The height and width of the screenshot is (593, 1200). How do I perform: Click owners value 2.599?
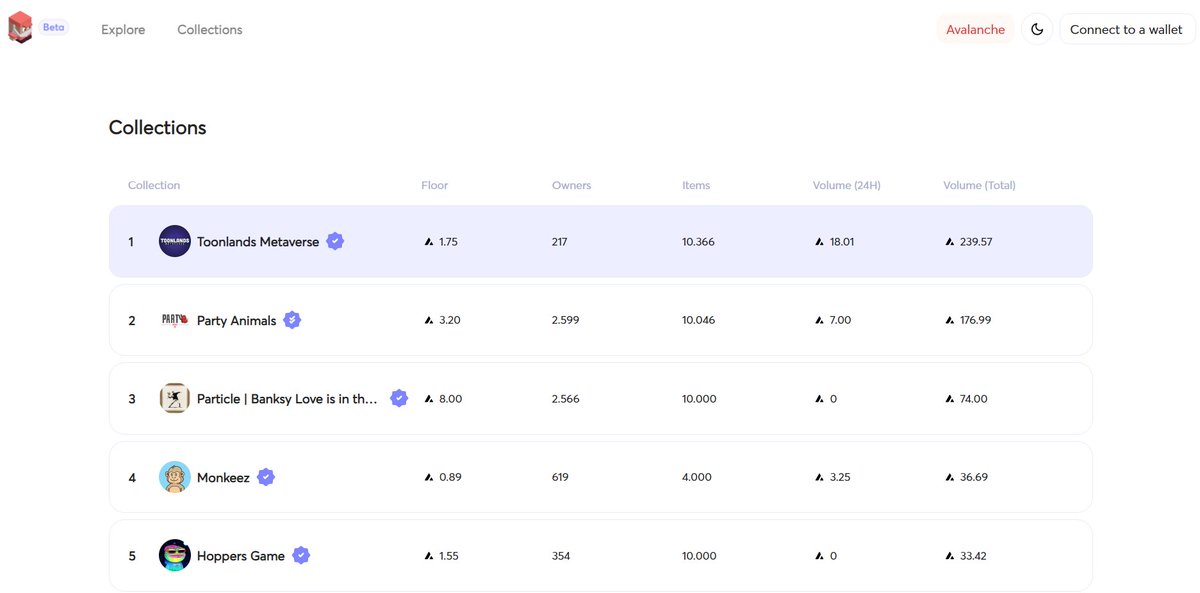[x=566, y=320]
